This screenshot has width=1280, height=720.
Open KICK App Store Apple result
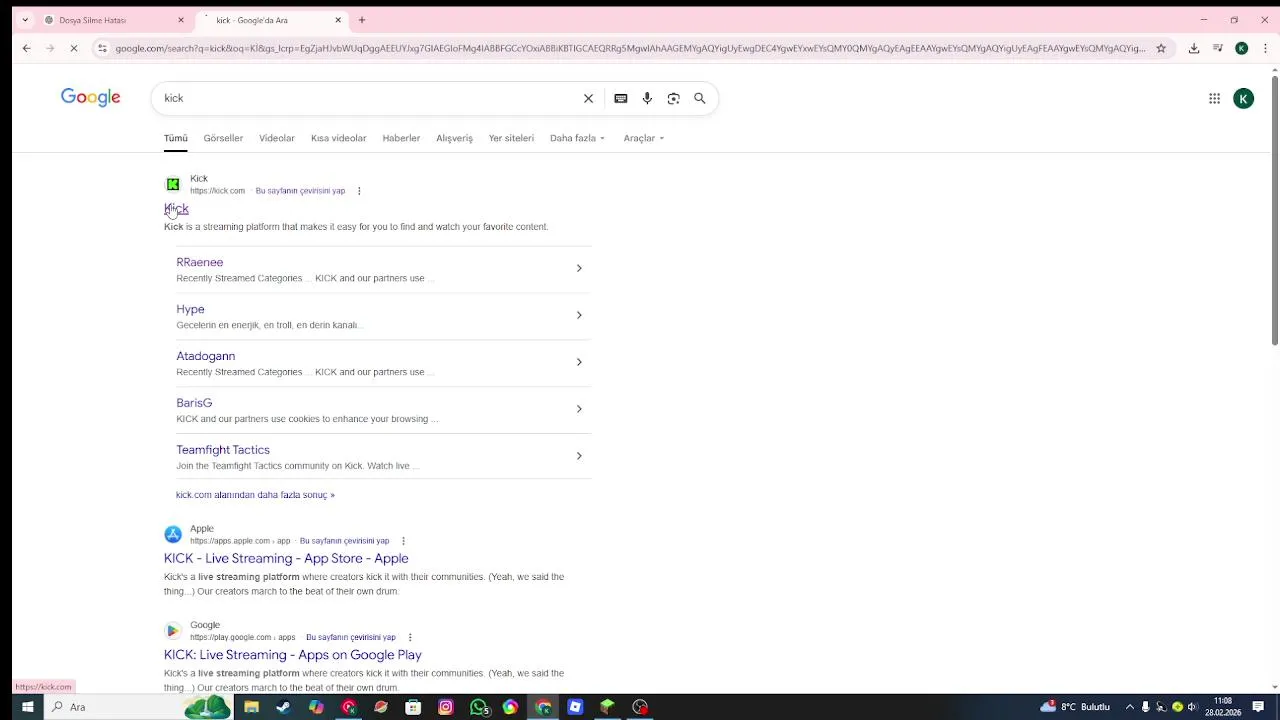click(x=286, y=558)
